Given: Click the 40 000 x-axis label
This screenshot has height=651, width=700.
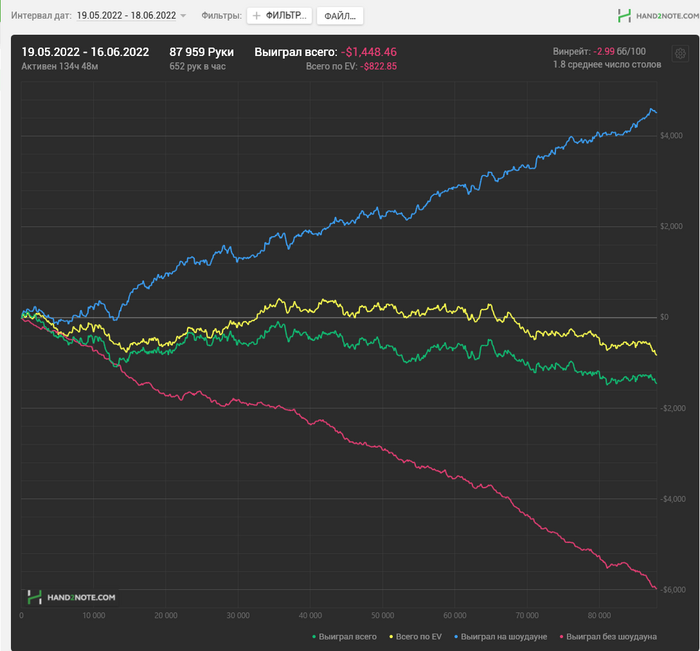Looking at the screenshot, I should (x=310, y=616).
